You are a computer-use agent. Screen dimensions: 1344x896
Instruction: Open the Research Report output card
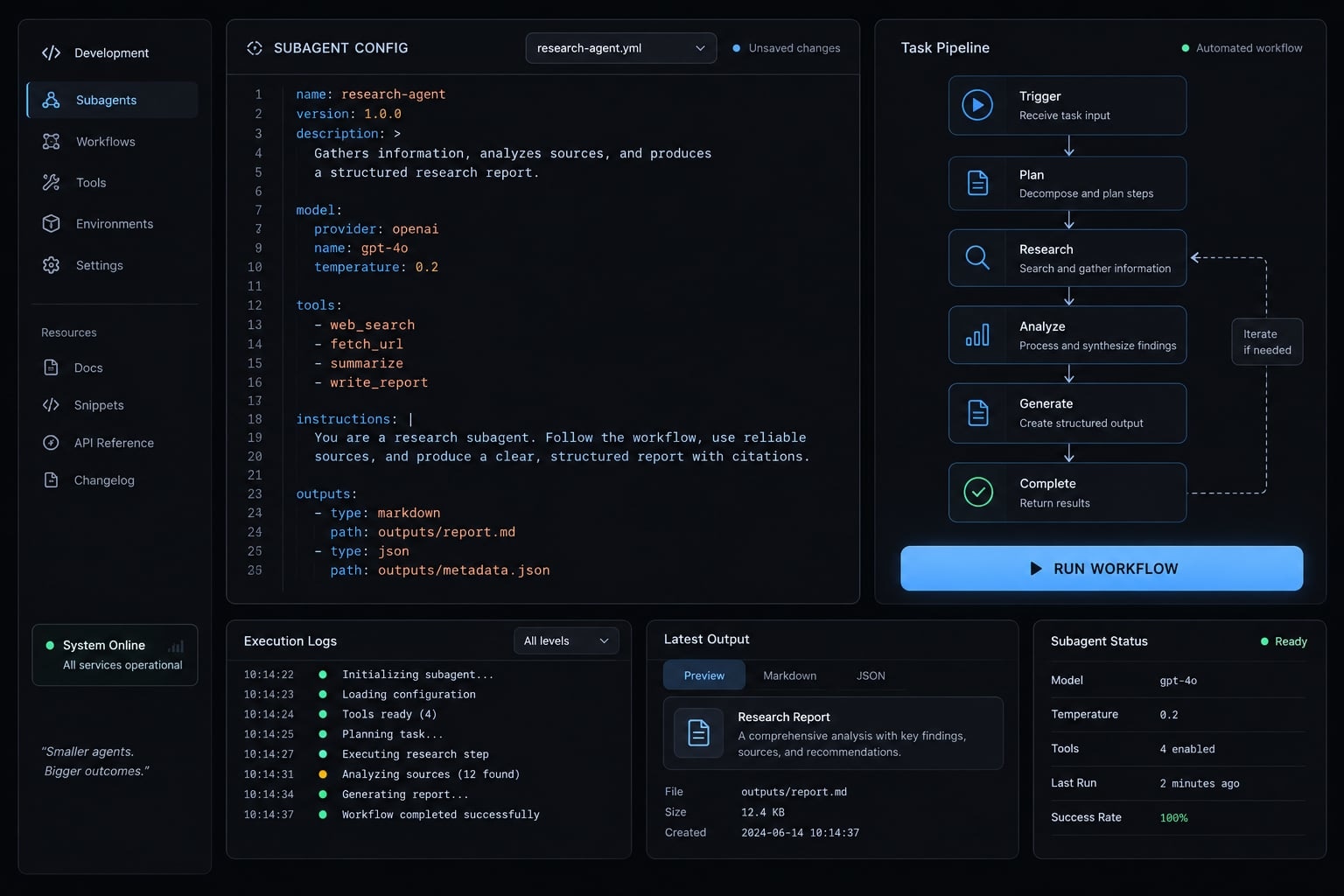pos(833,733)
